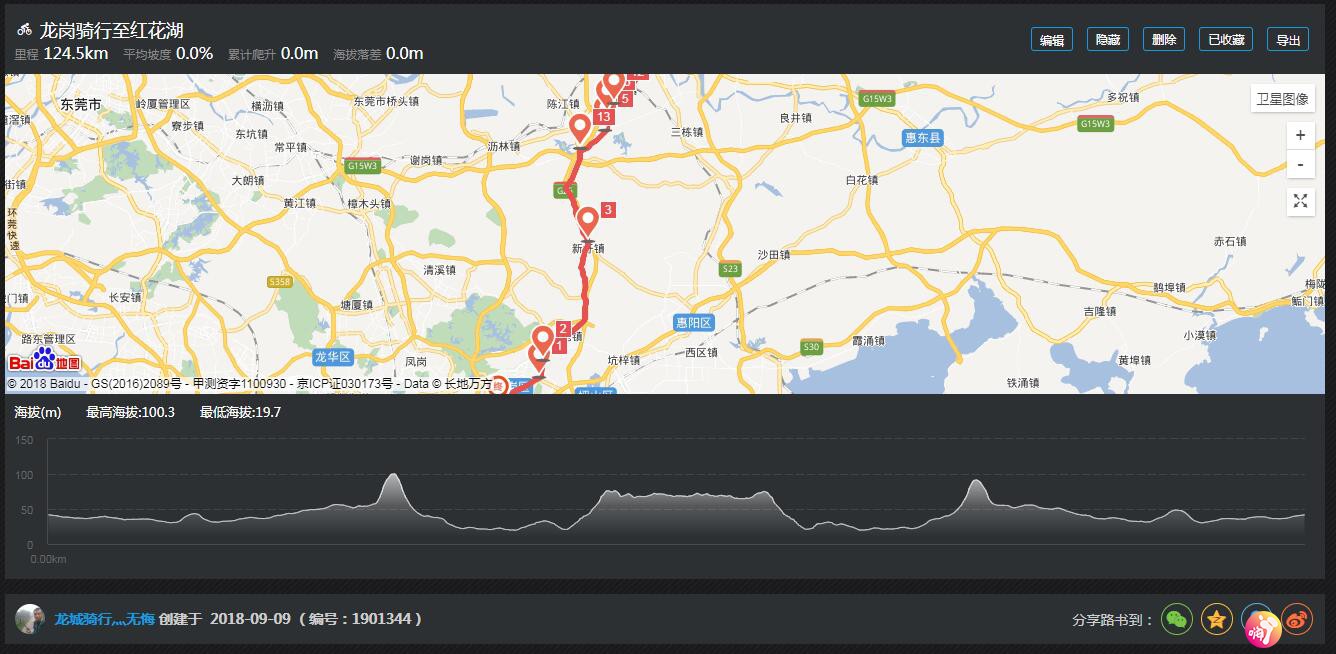Select waypoint marker number 13
This screenshot has height=654, width=1336.
579,129
